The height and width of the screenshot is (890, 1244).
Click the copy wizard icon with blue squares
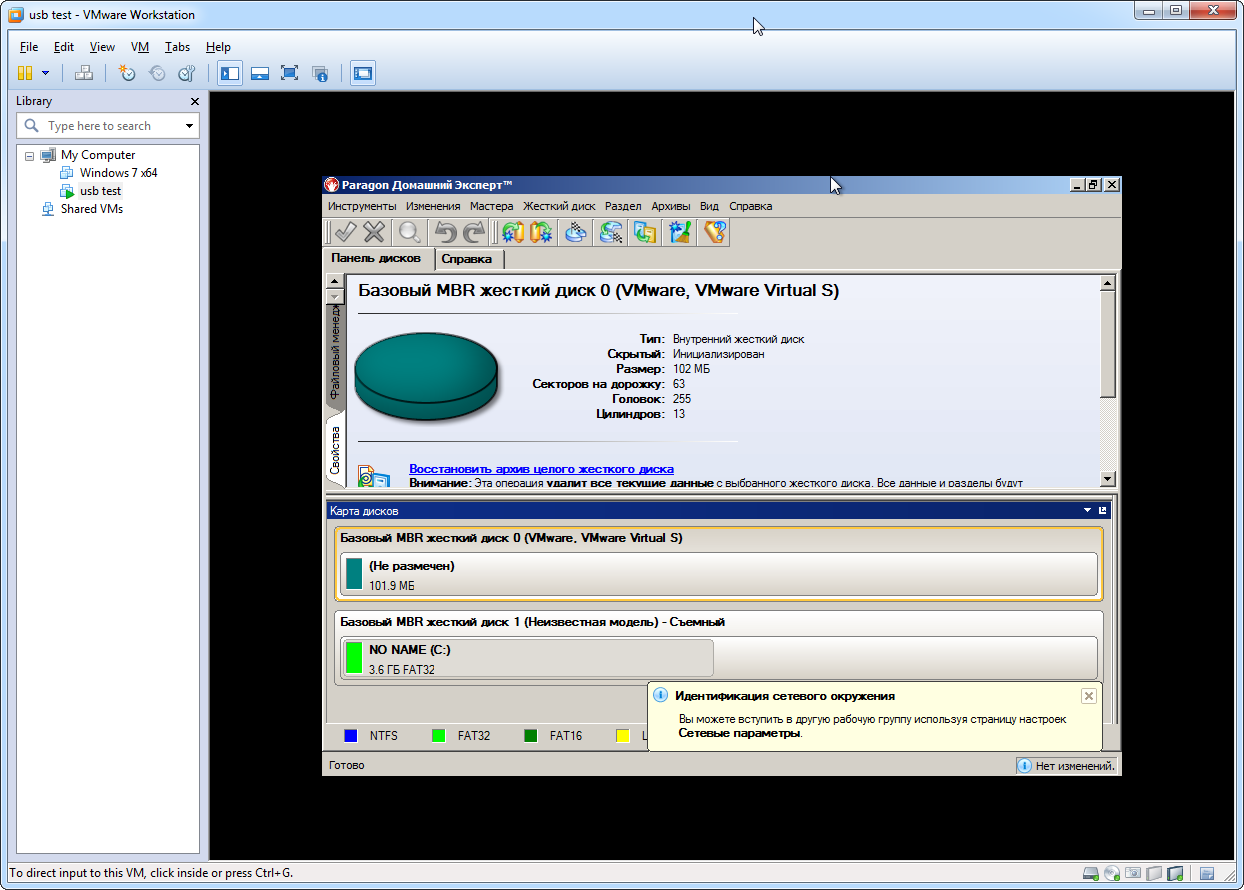coord(645,232)
